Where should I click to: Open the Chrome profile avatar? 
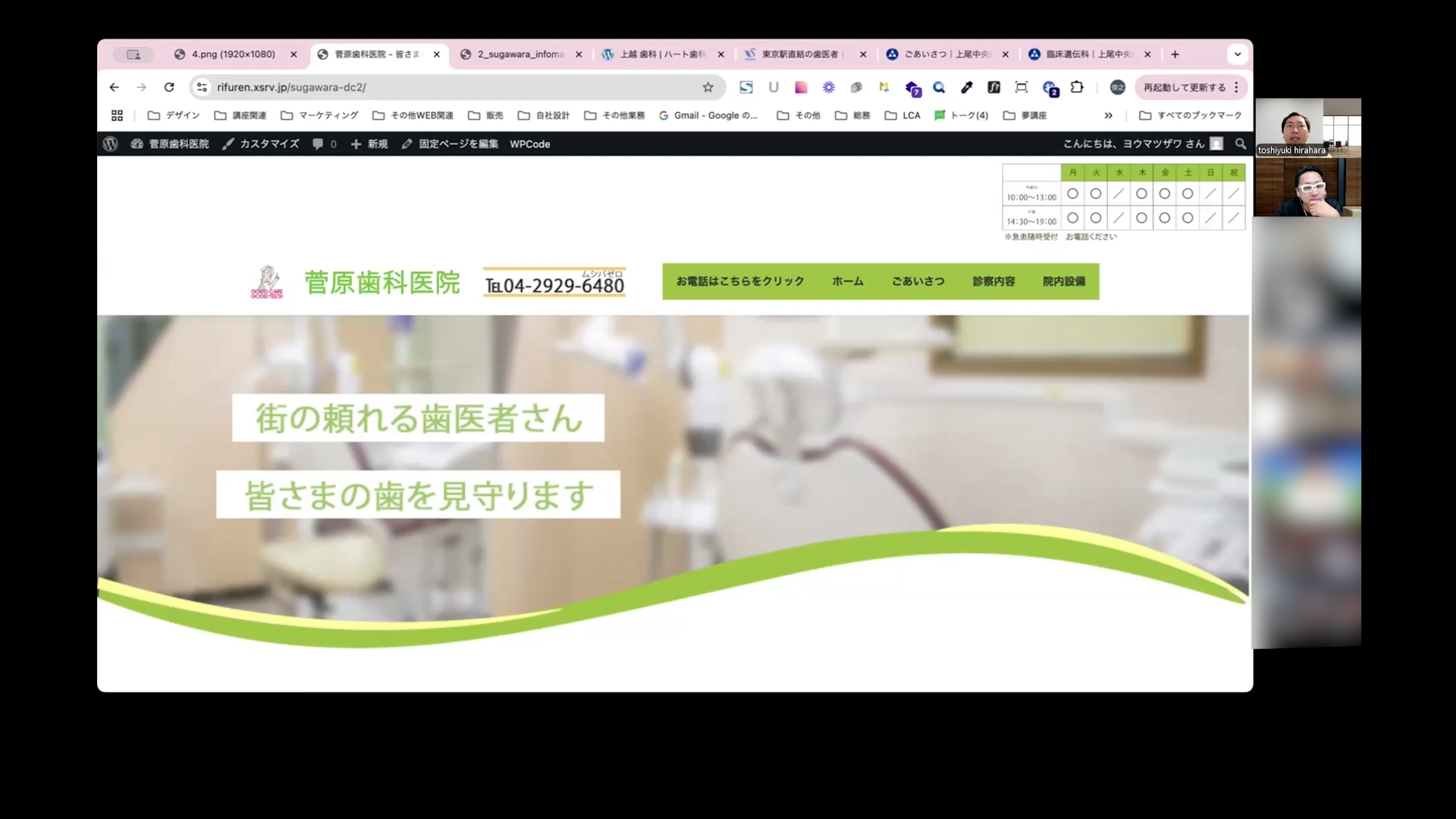[x=1118, y=87]
